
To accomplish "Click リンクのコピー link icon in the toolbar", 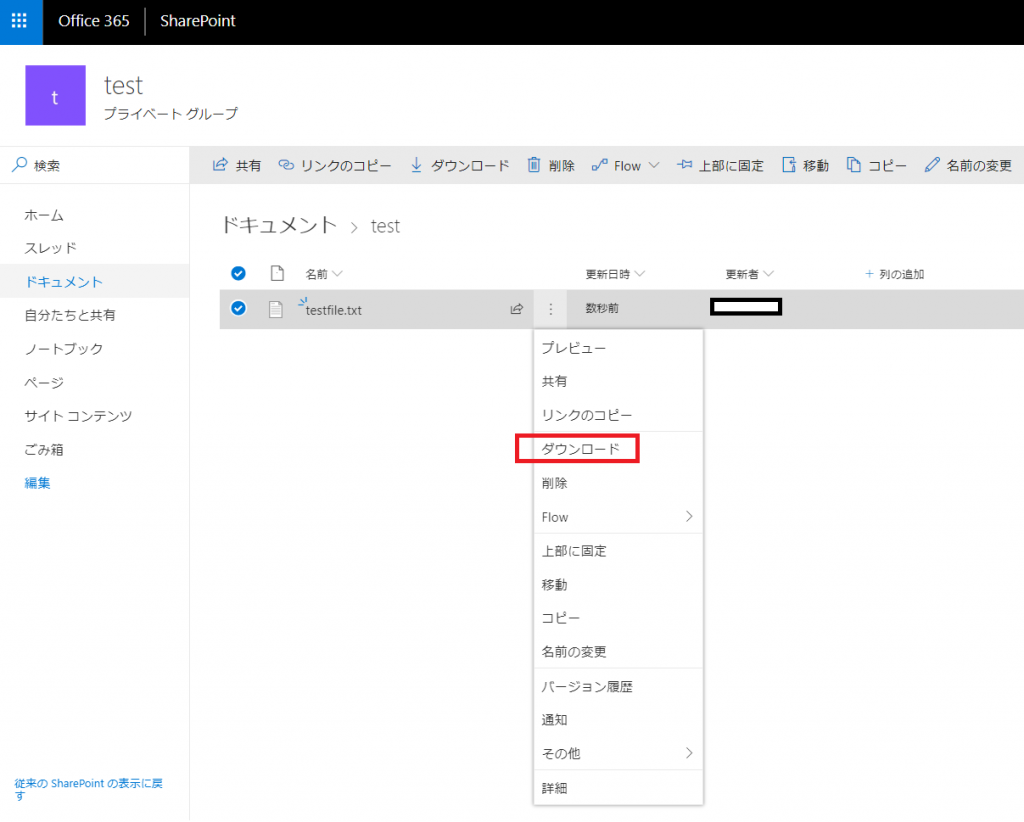I will click(285, 165).
